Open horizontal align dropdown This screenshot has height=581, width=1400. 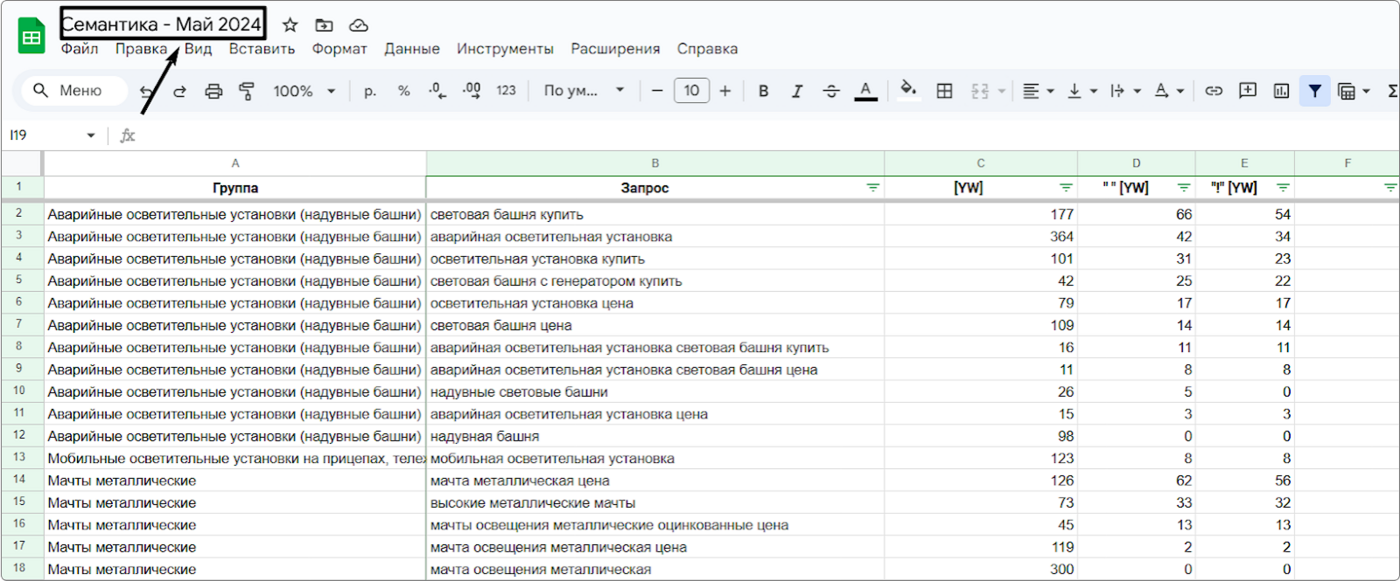pos(1038,91)
